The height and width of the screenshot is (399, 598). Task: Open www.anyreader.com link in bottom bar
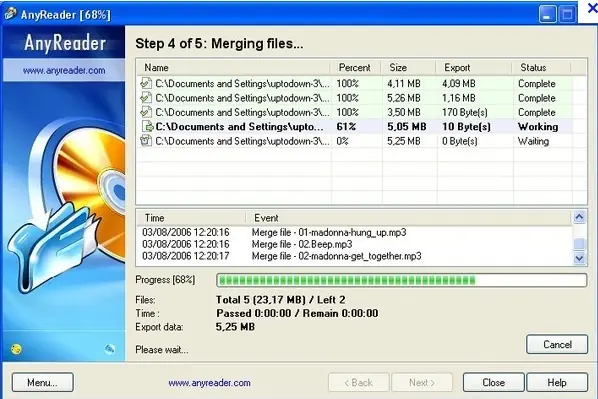coord(209,383)
